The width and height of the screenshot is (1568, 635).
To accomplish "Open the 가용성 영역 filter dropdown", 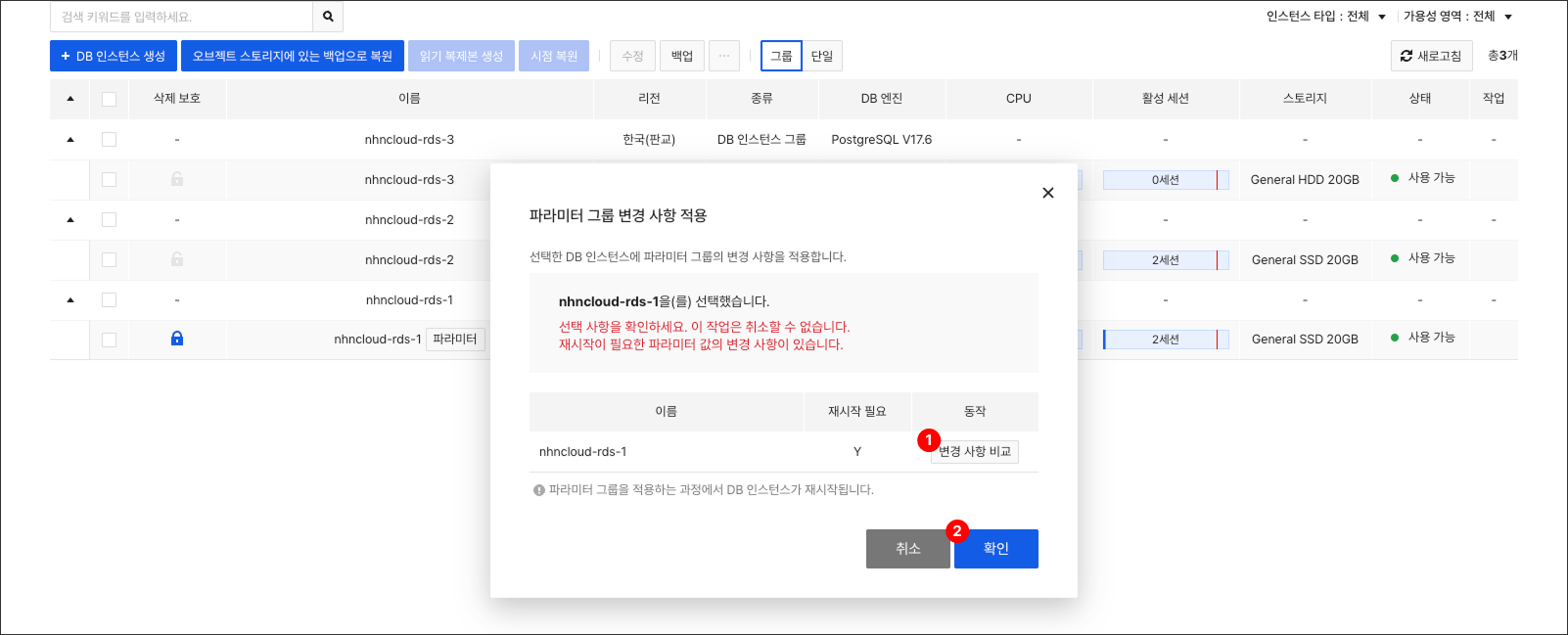I will pos(1458,17).
